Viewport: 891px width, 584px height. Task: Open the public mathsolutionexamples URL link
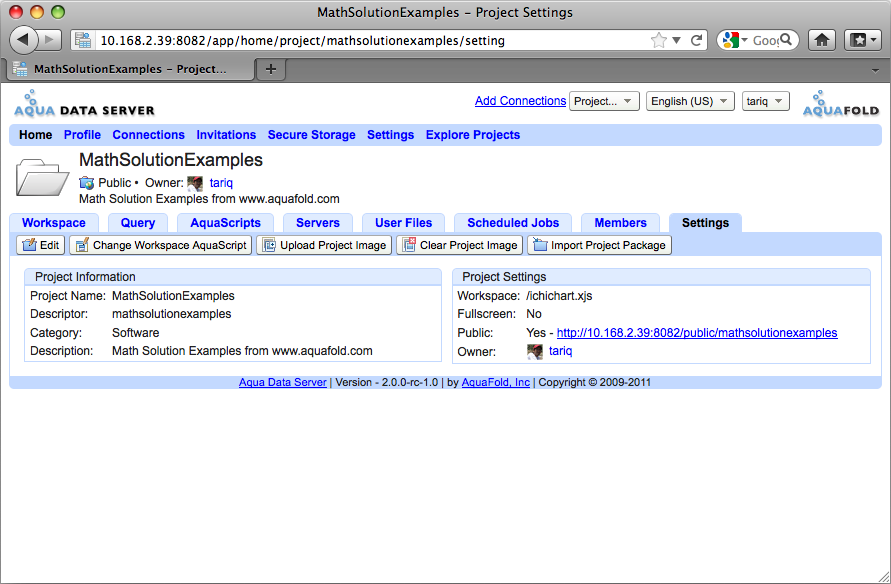point(697,333)
